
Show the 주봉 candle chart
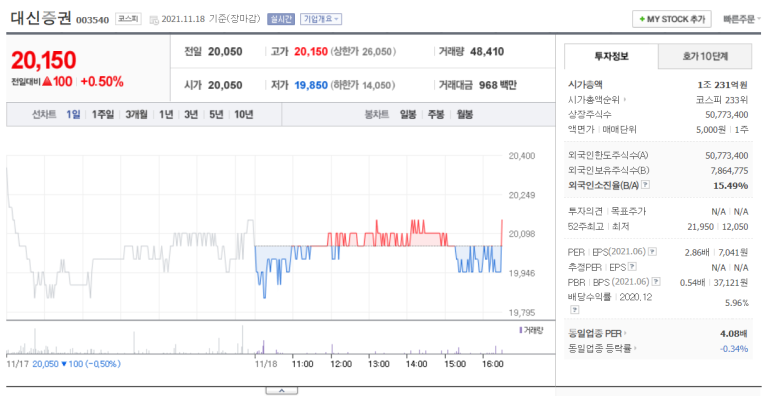pos(436,114)
